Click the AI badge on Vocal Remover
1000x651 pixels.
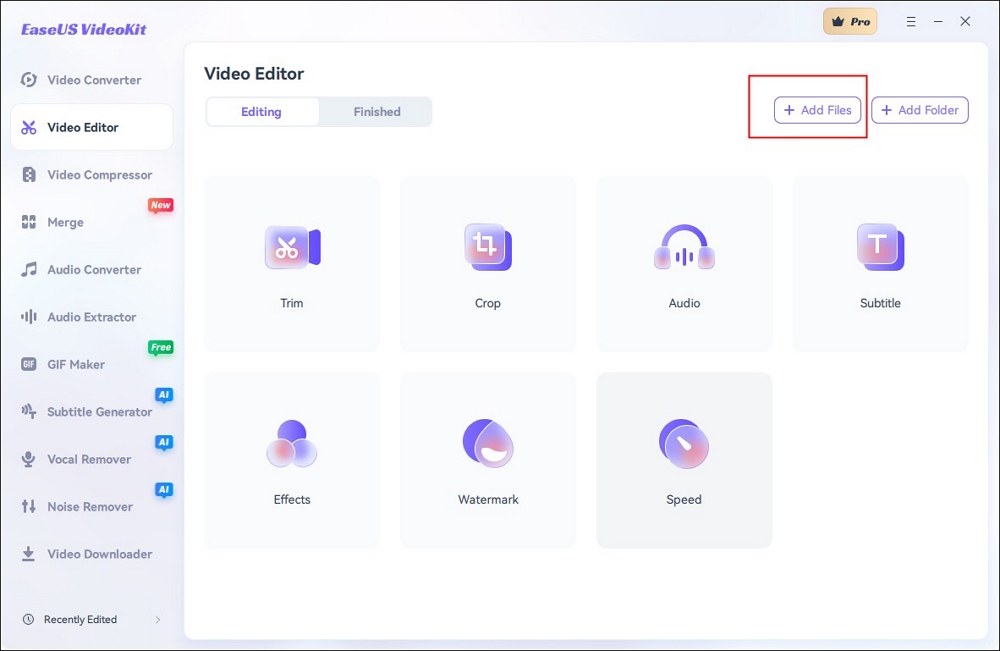coord(164,442)
